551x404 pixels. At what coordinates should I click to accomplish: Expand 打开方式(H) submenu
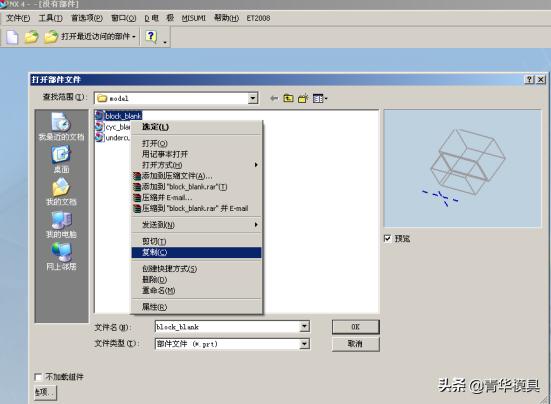tap(197, 165)
